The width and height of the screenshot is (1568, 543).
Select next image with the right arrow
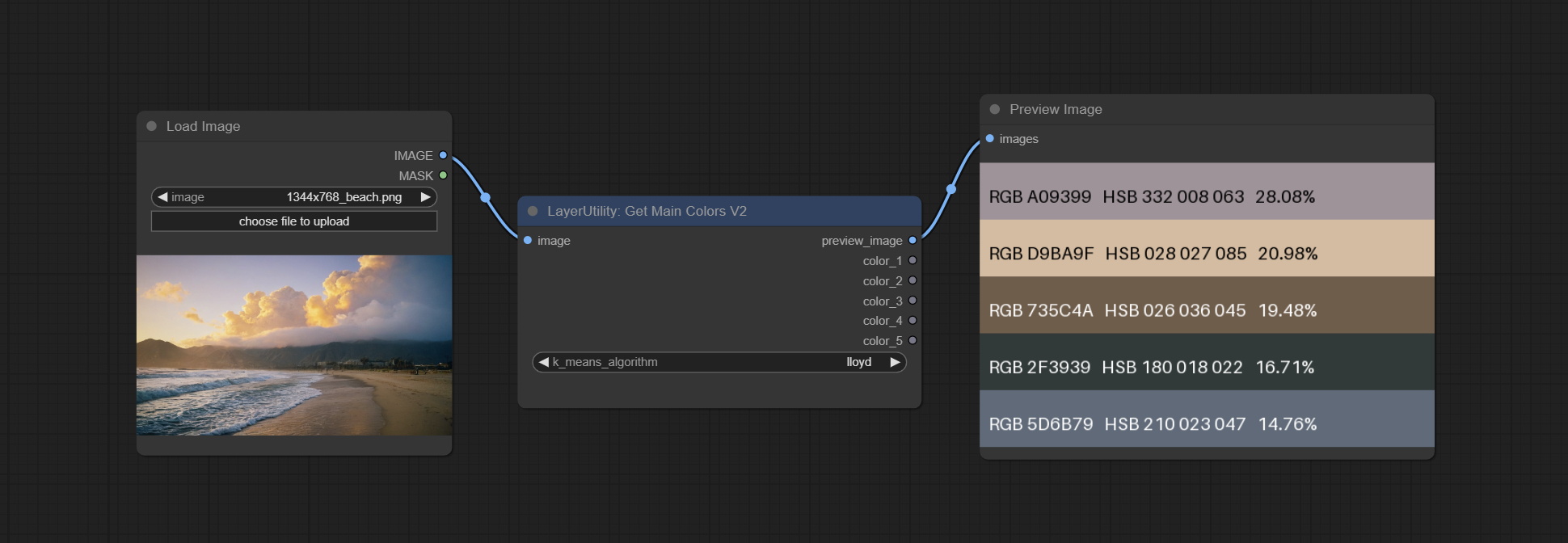425,197
